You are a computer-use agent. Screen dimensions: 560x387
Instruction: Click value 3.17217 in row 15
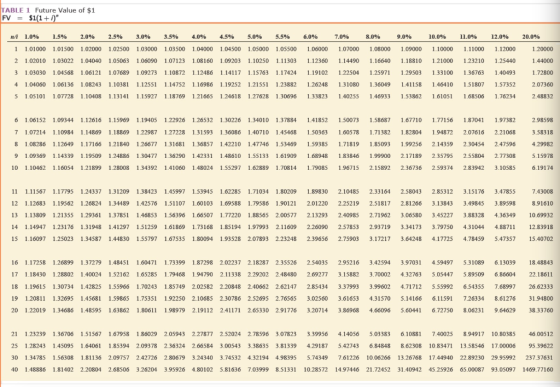point(380,239)
